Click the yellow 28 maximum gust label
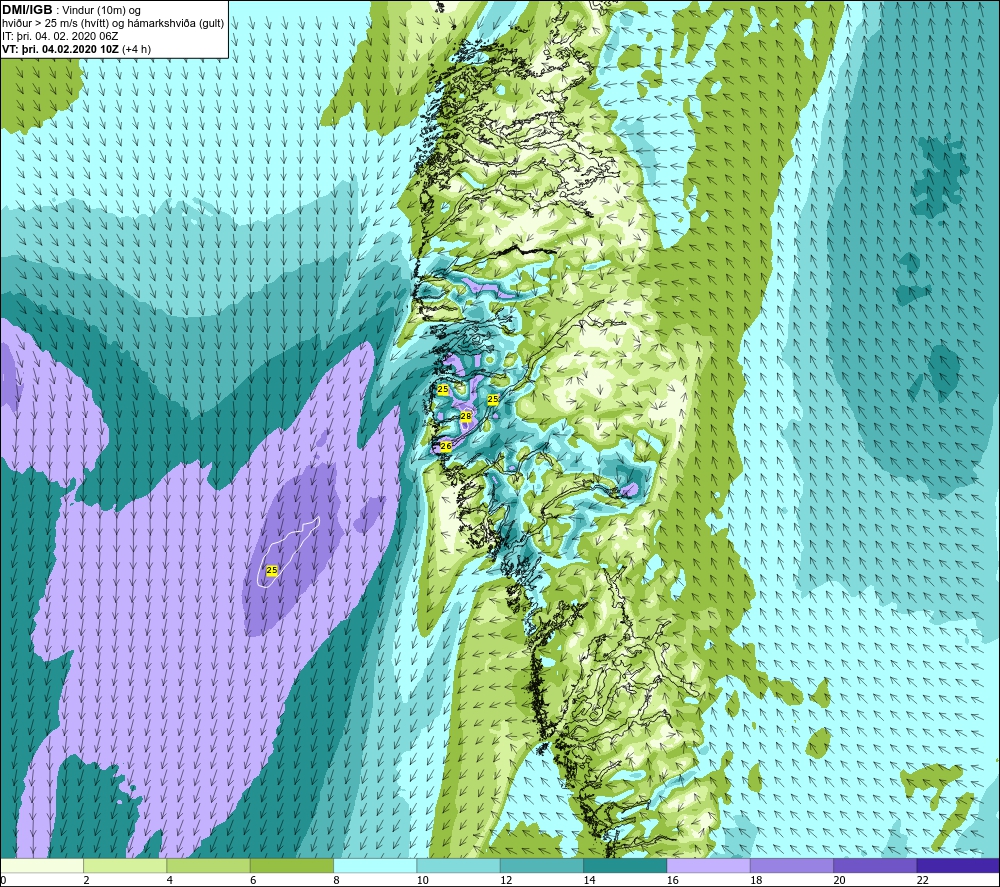Screen dimensions: 1000x887 coord(466,416)
